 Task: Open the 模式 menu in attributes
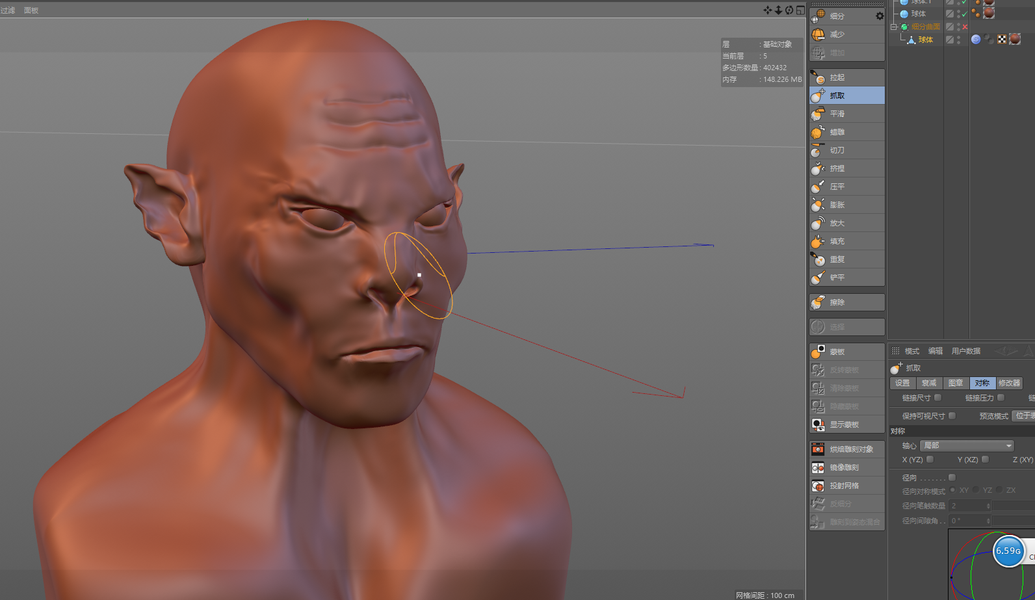912,351
